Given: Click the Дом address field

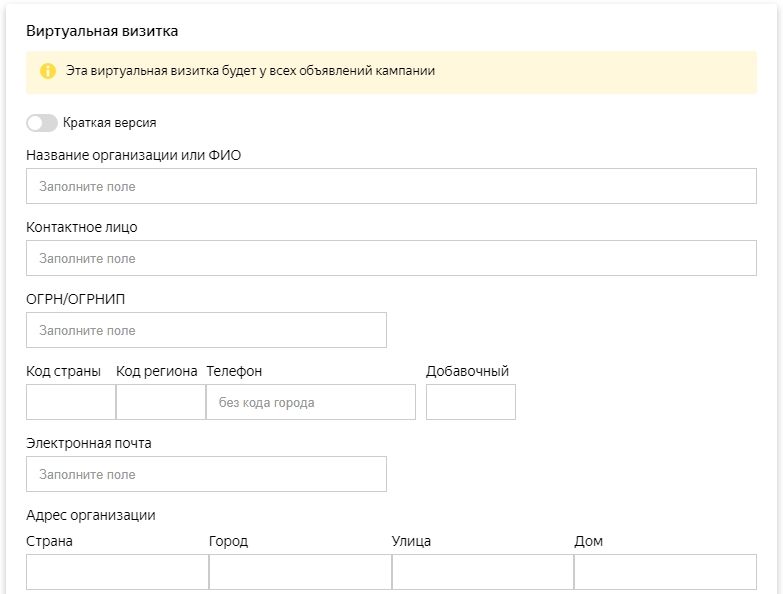Looking at the screenshot, I should pos(665,572).
